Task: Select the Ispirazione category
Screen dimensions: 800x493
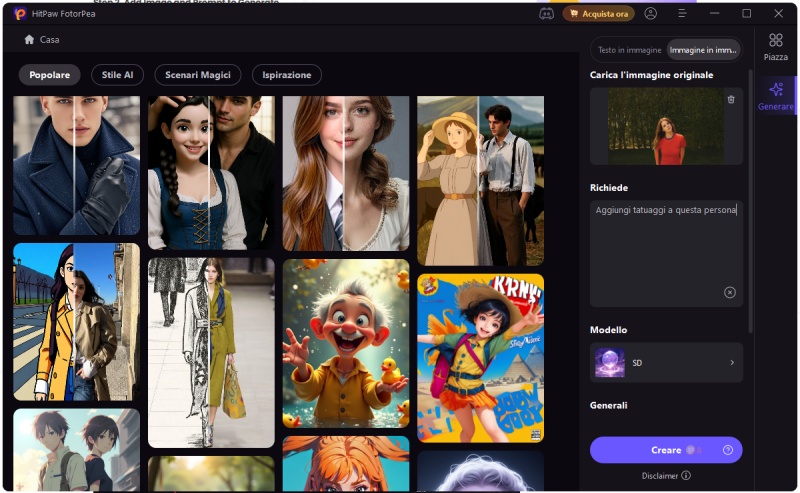Action: 287,75
